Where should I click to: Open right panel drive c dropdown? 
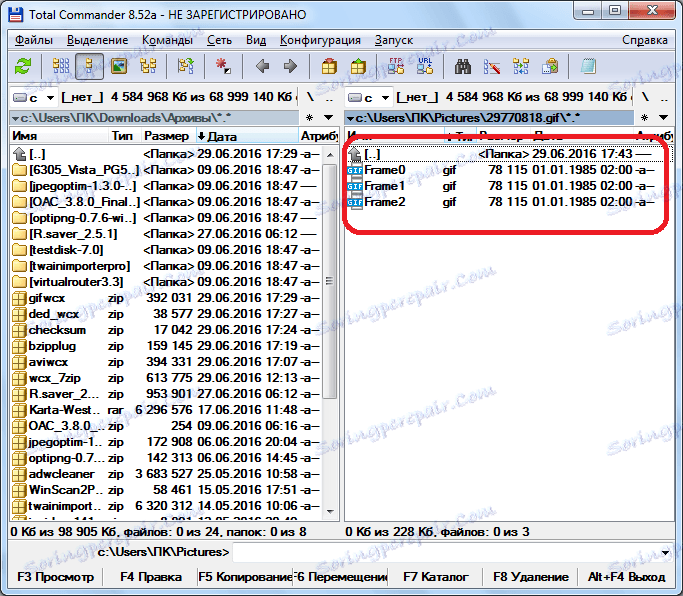pos(369,97)
